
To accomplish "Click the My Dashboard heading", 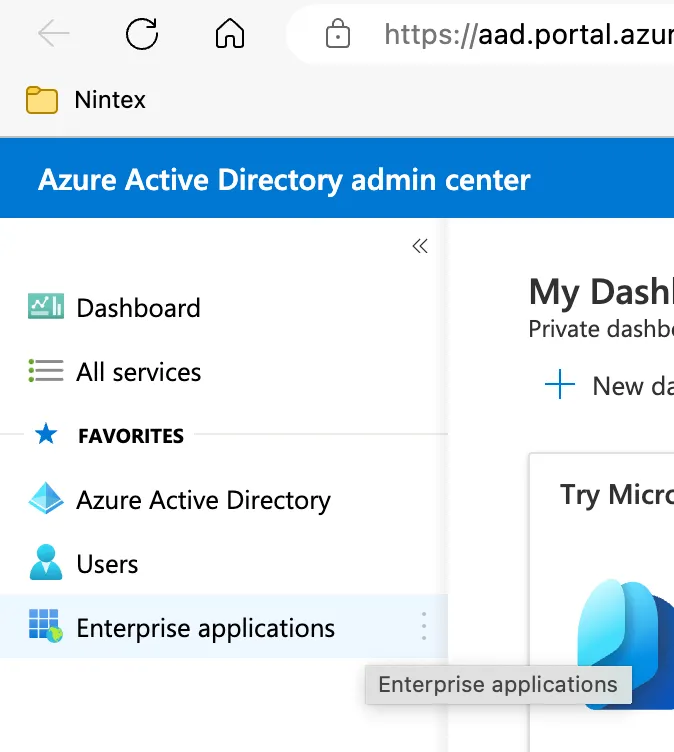I will tap(601, 291).
